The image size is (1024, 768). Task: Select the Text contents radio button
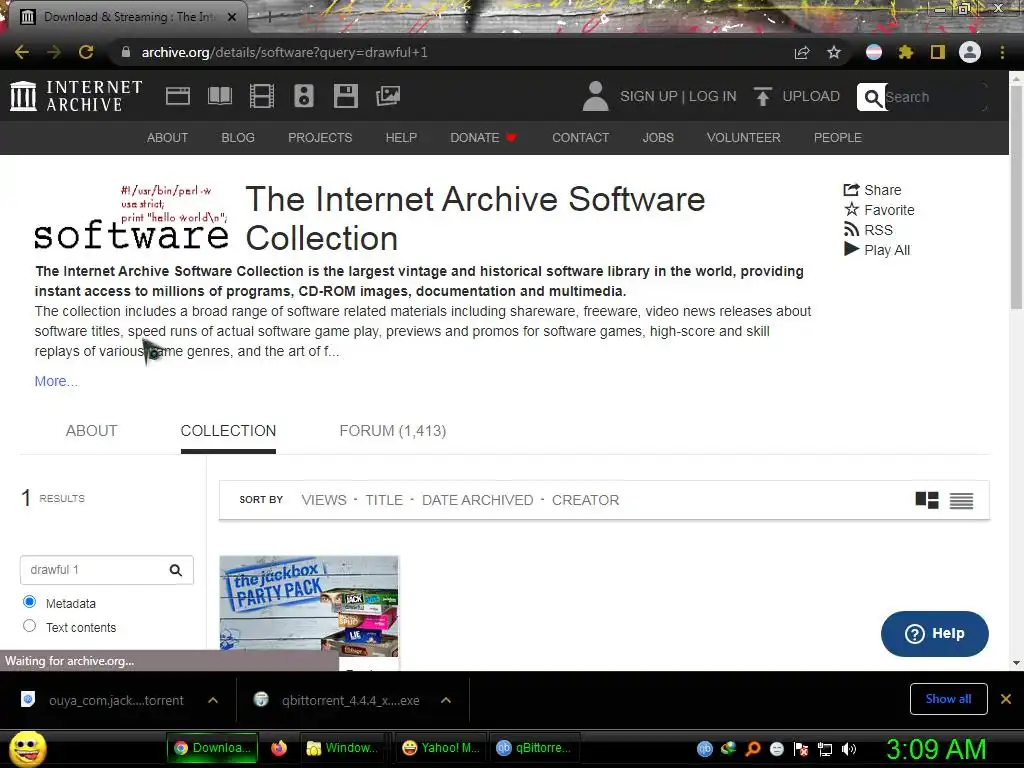pyautogui.click(x=29, y=626)
